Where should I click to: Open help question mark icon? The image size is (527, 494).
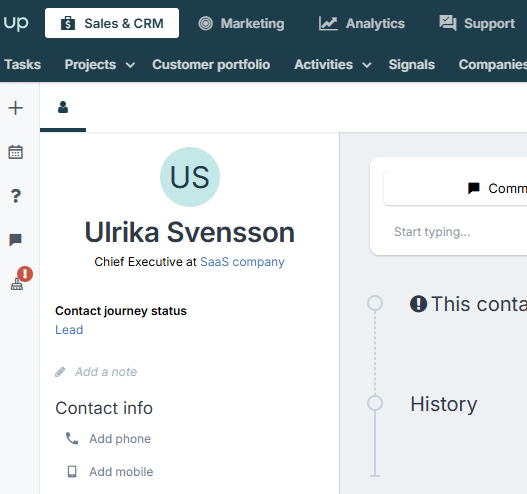[16, 196]
